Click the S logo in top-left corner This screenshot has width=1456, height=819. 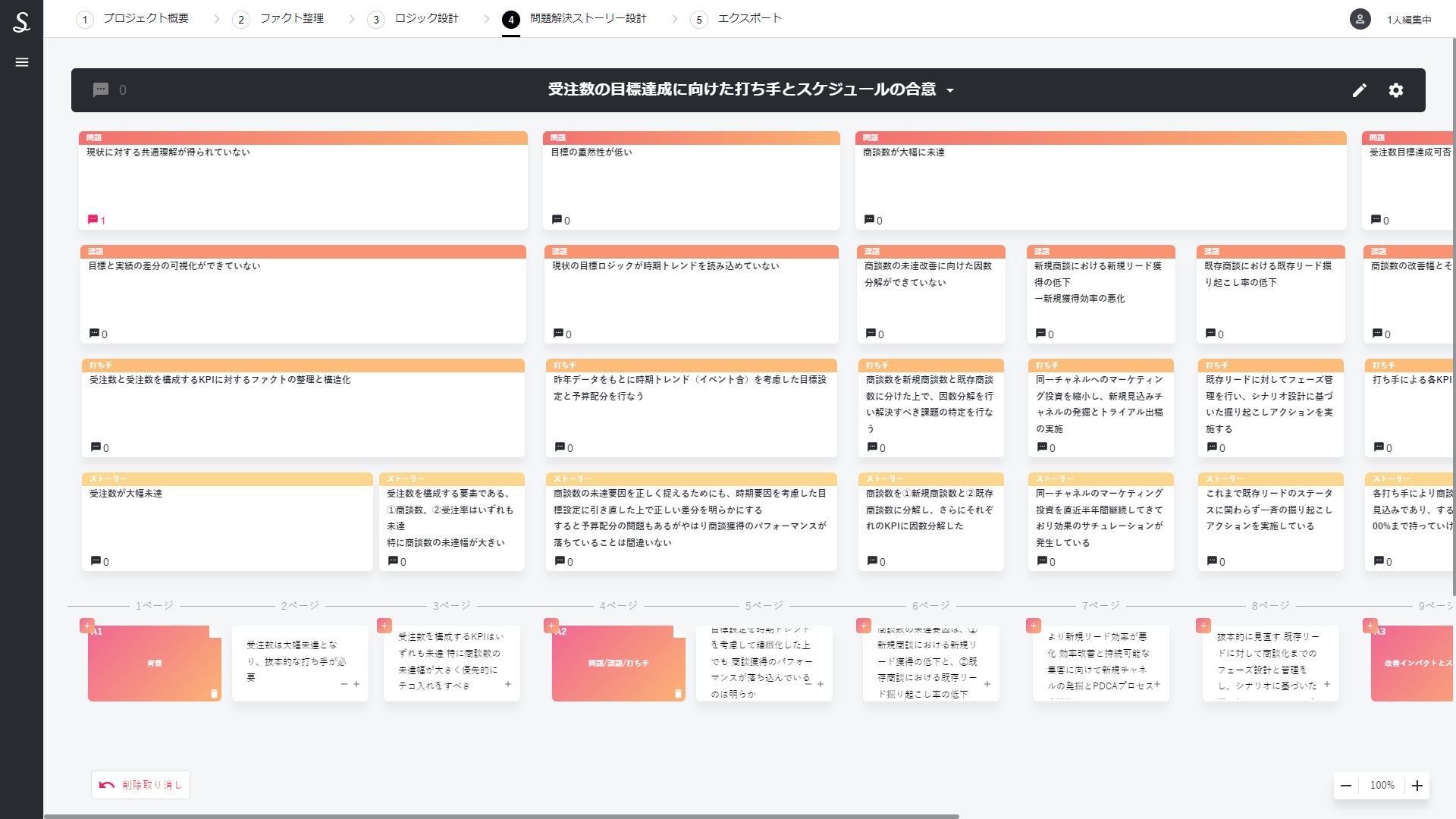21,21
